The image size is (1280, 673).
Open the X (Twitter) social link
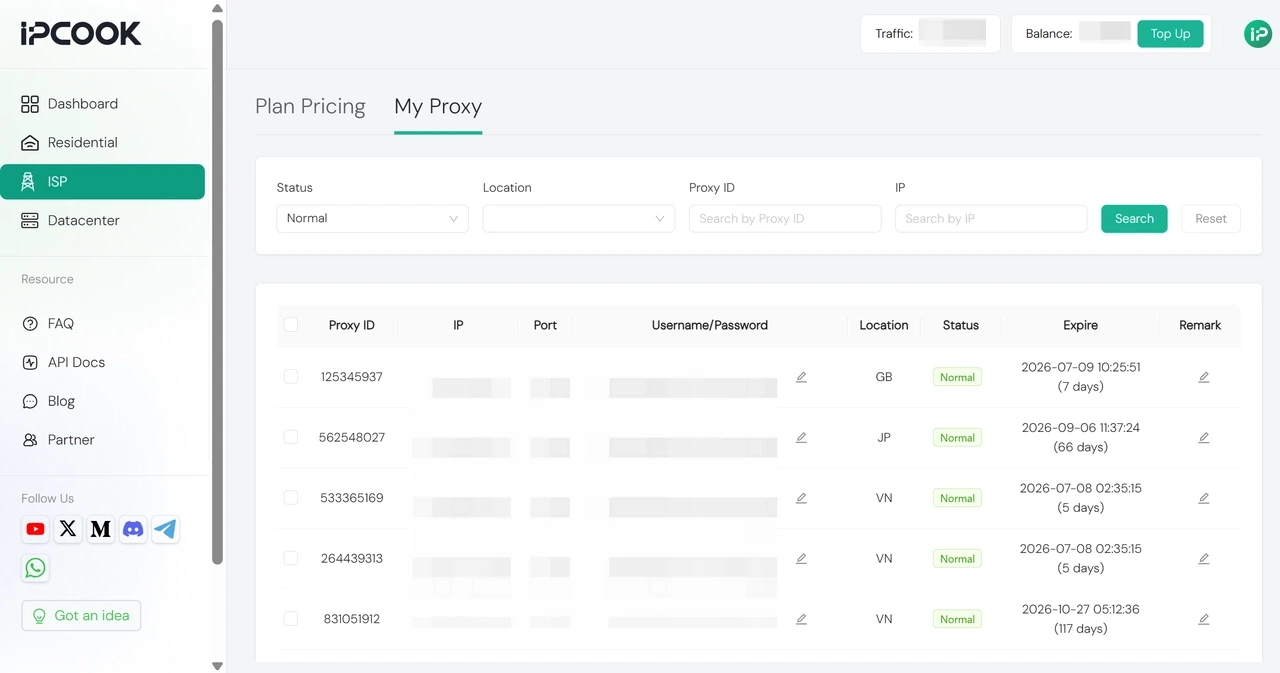[x=68, y=529]
